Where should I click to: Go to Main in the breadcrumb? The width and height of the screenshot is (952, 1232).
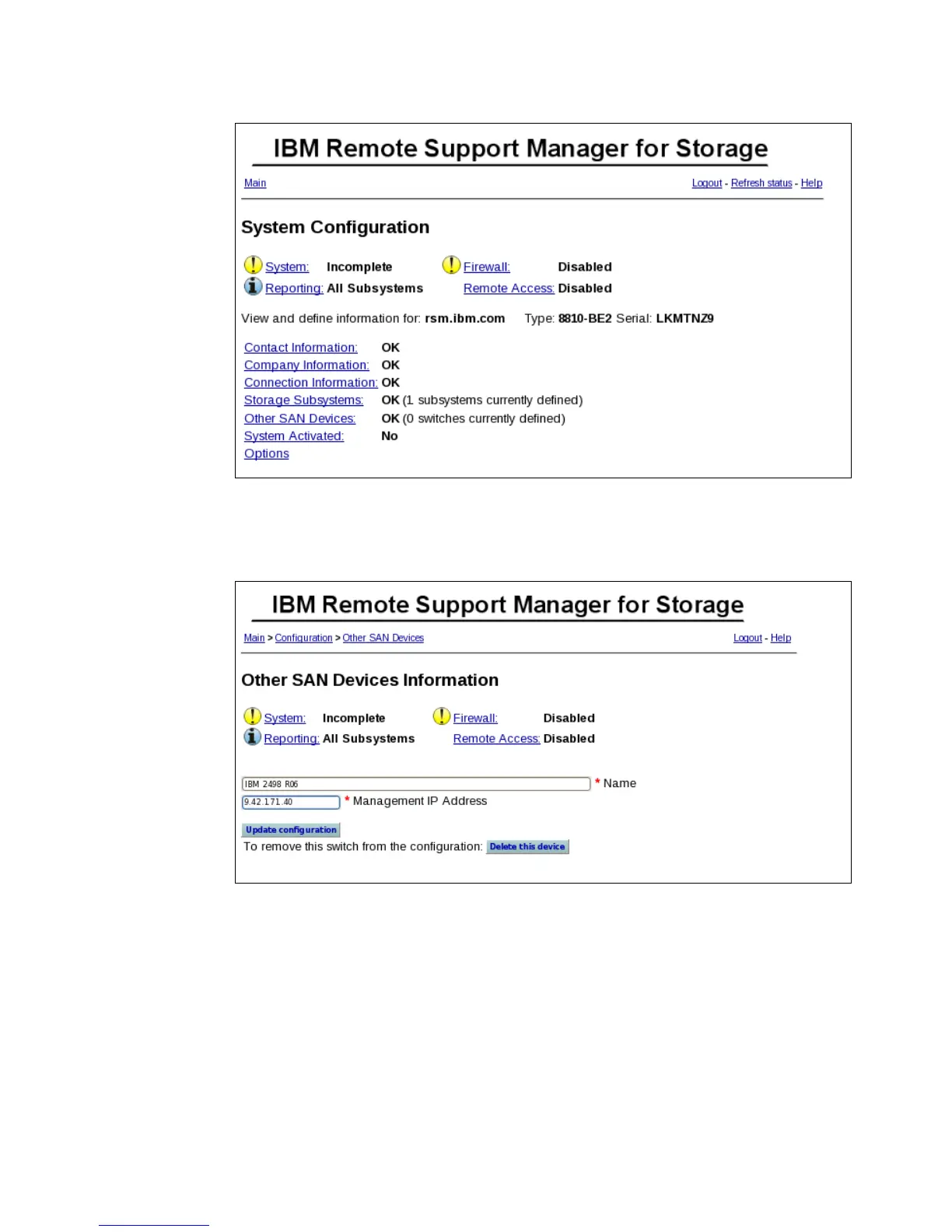[x=254, y=638]
